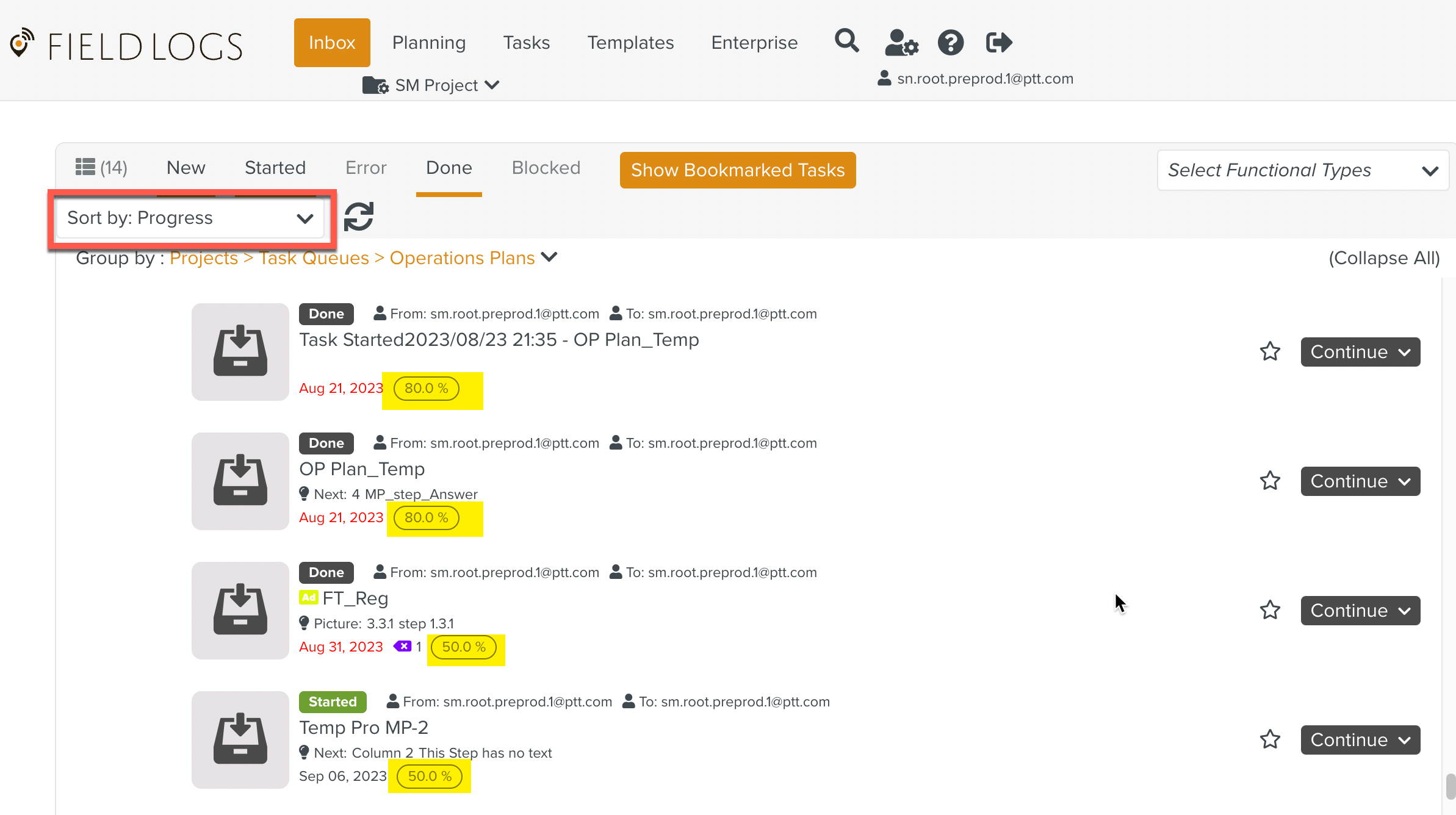Open the Sort by Progress dropdown
The image size is (1456, 815).
[190, 218]
